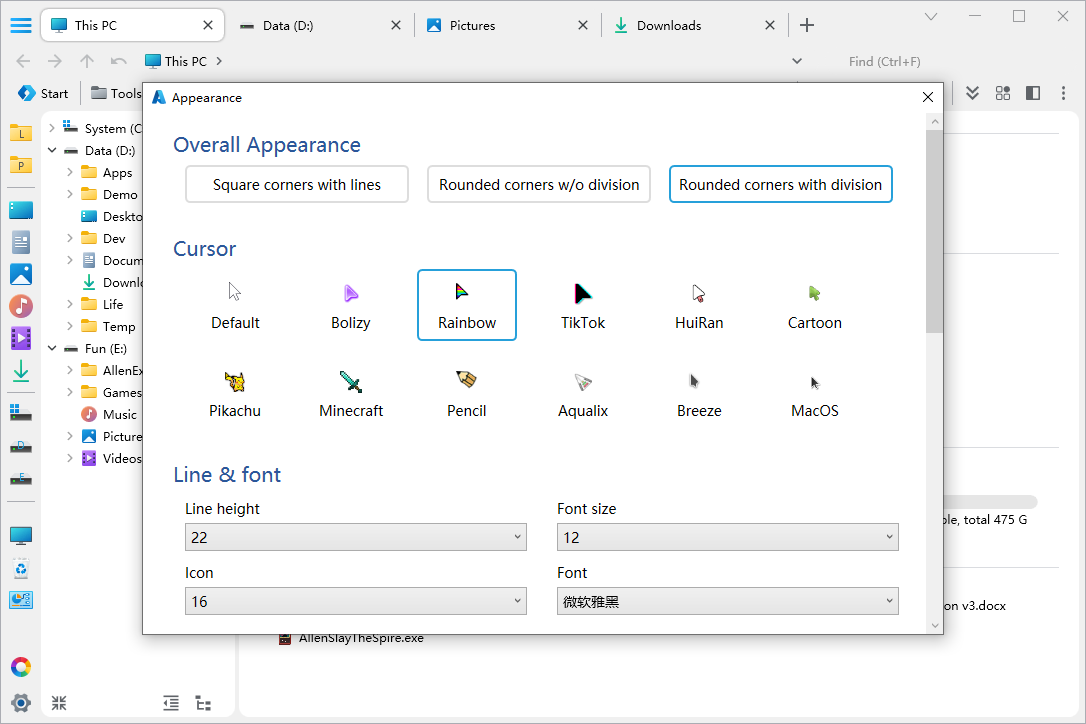The width and height of the screenshot is (1086, 724).
Task: Open the Font size dropdown
Action: click(727, 537)
